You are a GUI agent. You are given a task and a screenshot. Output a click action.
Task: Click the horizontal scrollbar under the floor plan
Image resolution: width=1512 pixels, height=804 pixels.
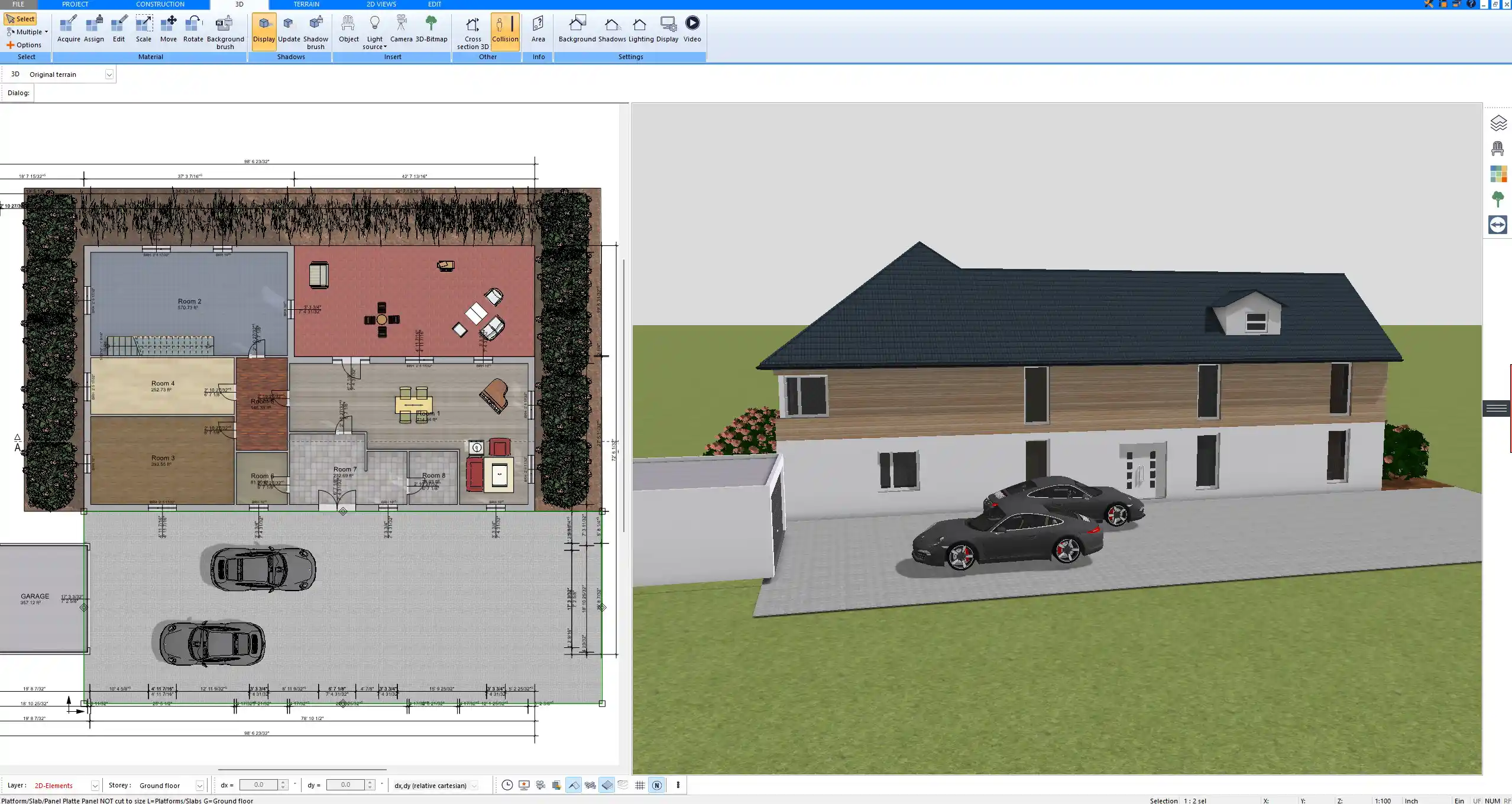pyautogui.click(x=302, y=770)
